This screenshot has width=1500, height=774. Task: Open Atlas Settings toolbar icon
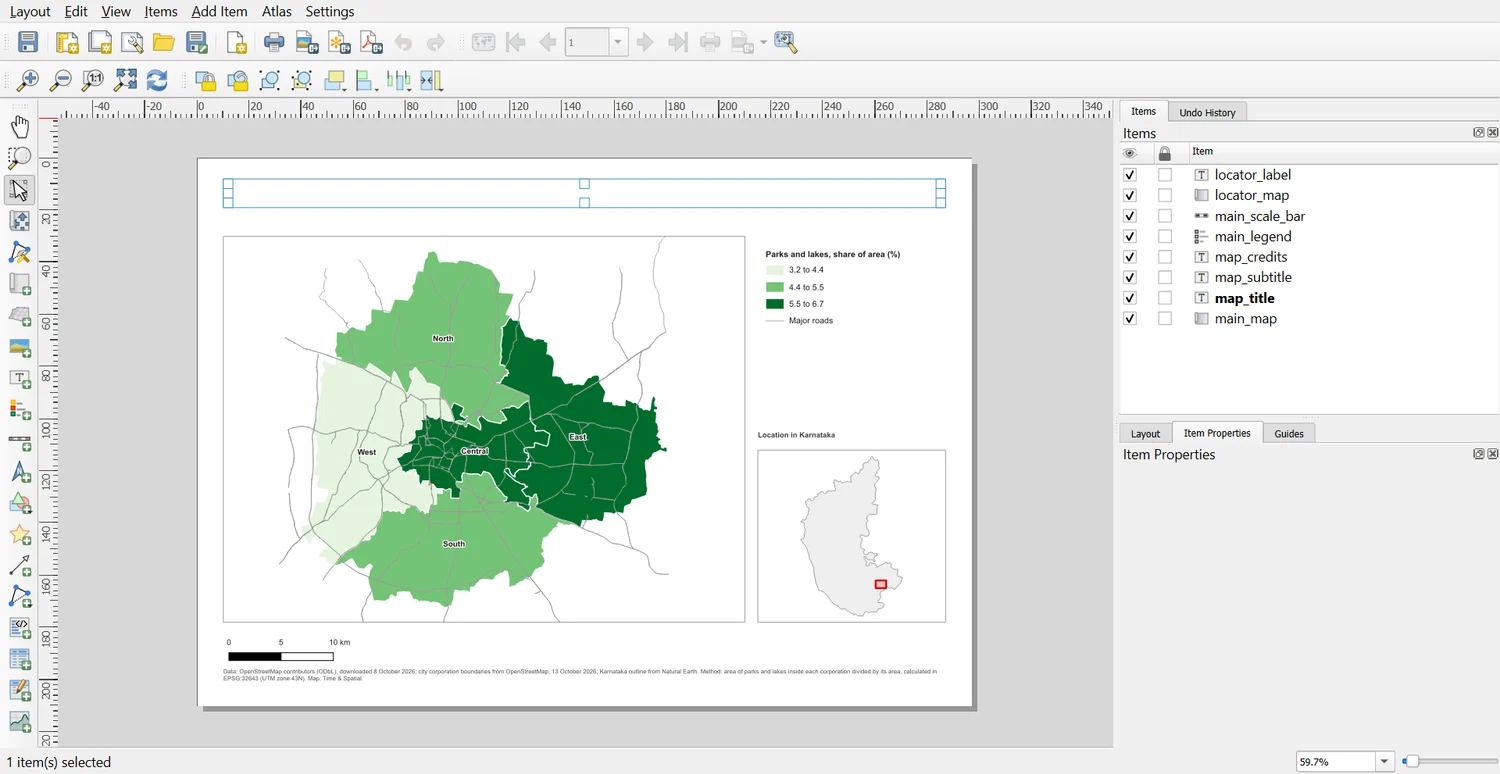[786, 42]
